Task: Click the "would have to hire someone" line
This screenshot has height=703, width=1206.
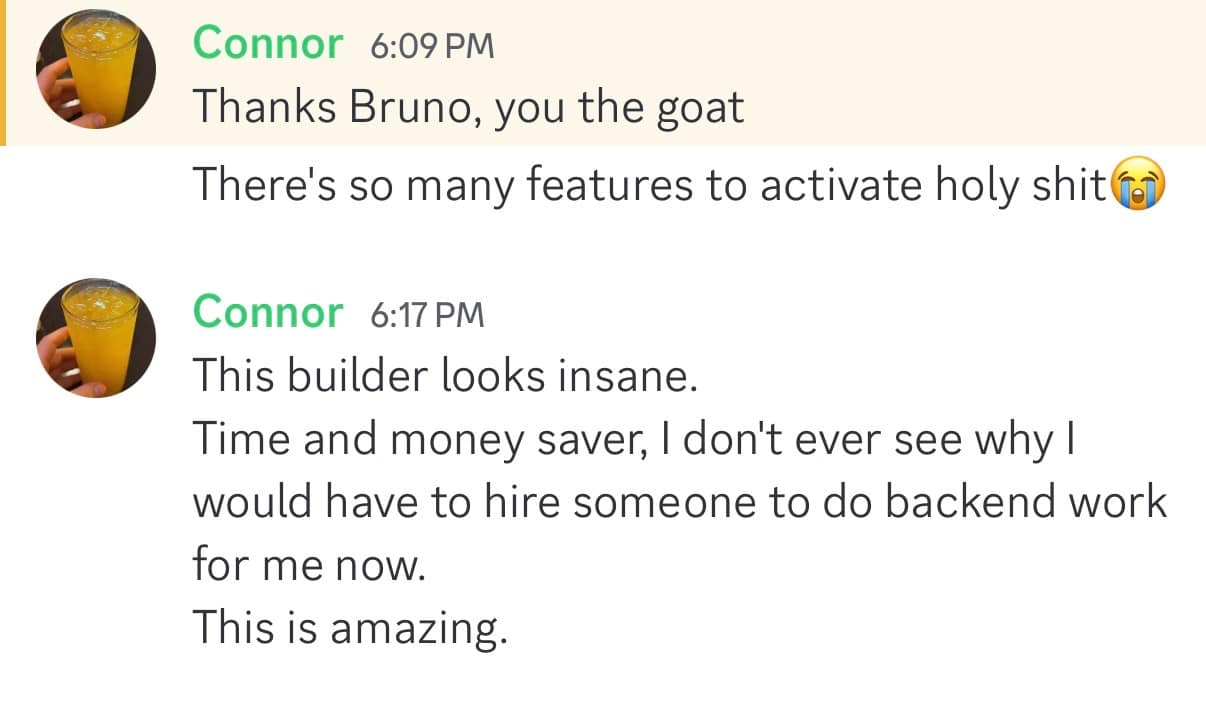Action: coord(679,502)
